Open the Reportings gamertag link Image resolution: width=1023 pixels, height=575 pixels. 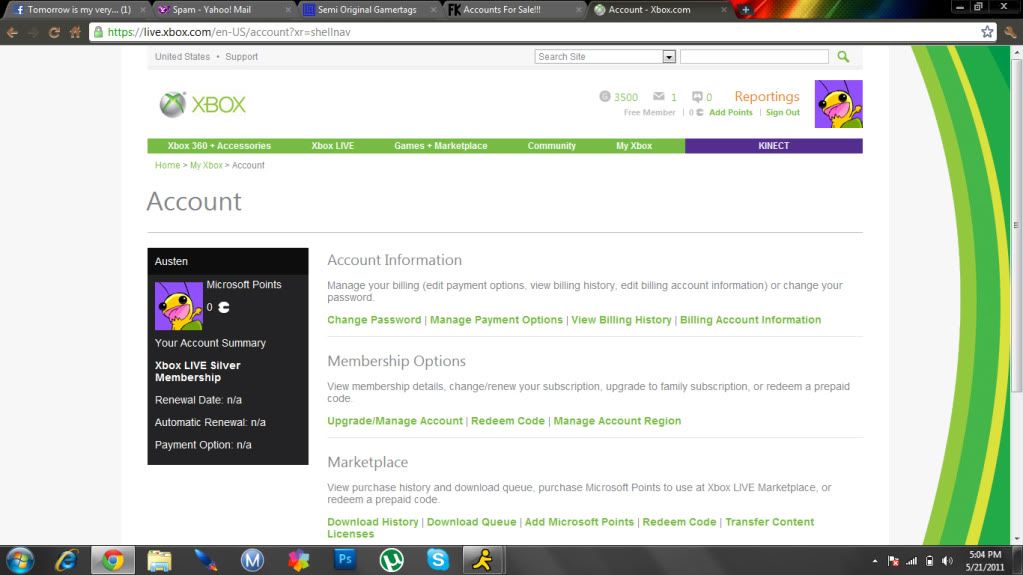tap(767, 97)
